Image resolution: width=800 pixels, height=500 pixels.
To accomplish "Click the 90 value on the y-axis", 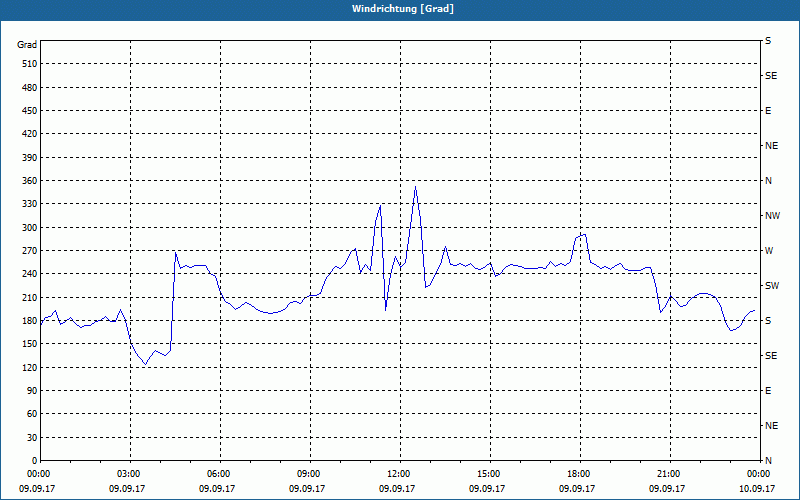I will [x=32, y=391].
